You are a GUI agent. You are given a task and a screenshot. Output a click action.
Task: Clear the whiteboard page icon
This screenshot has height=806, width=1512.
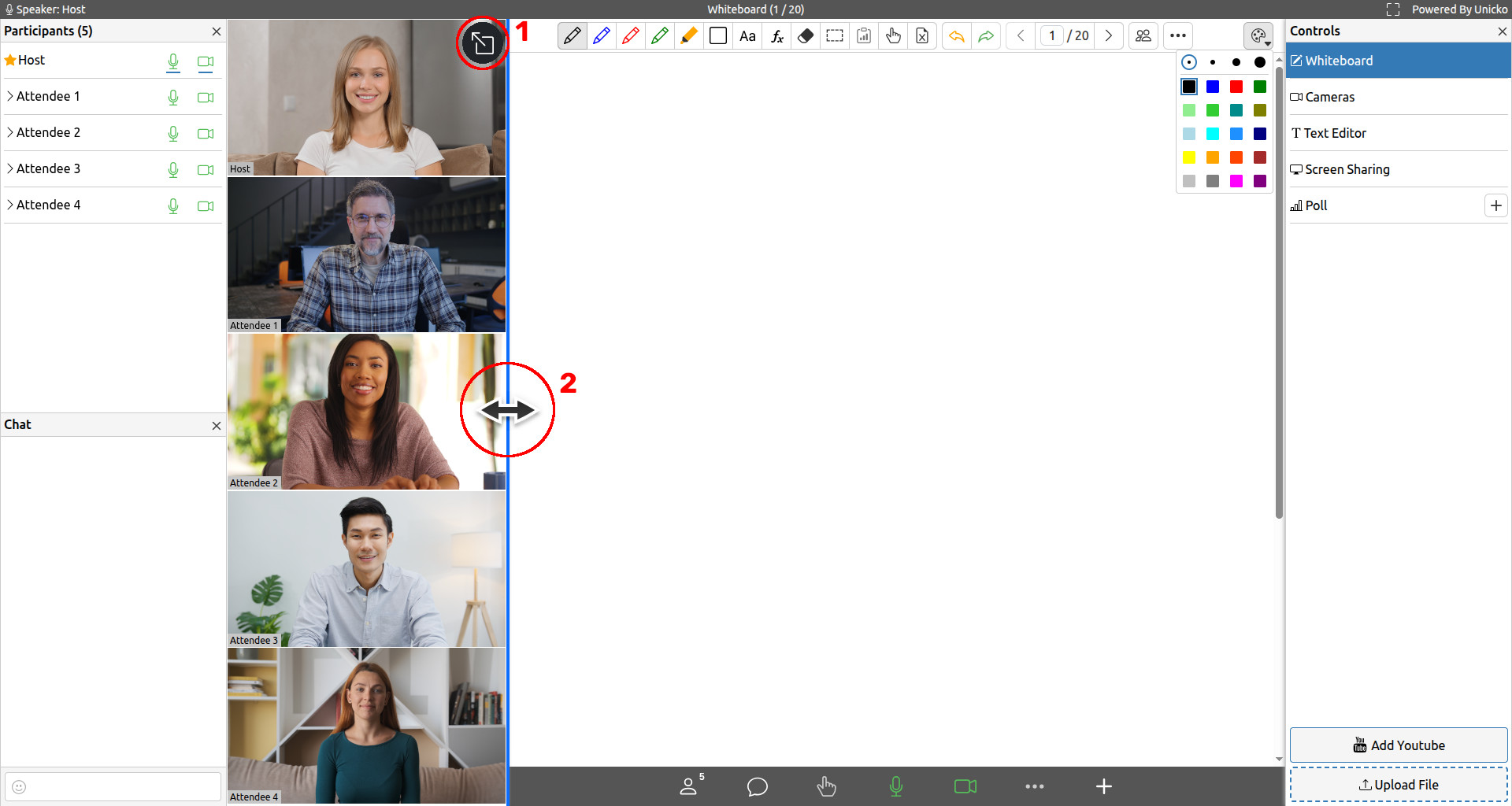click(x=922, y=35)
